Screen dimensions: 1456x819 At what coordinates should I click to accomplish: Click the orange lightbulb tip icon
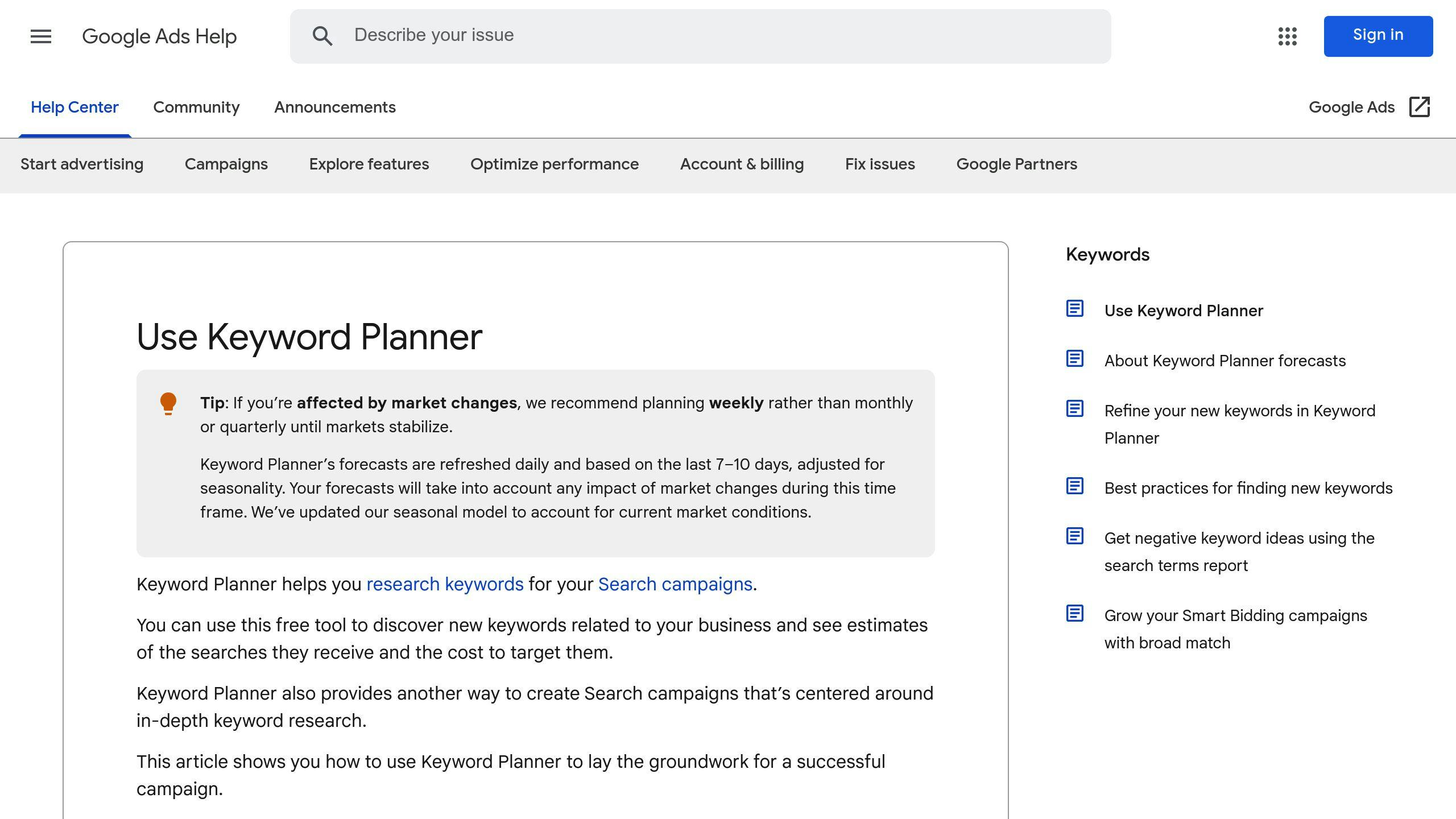(168, 404)
